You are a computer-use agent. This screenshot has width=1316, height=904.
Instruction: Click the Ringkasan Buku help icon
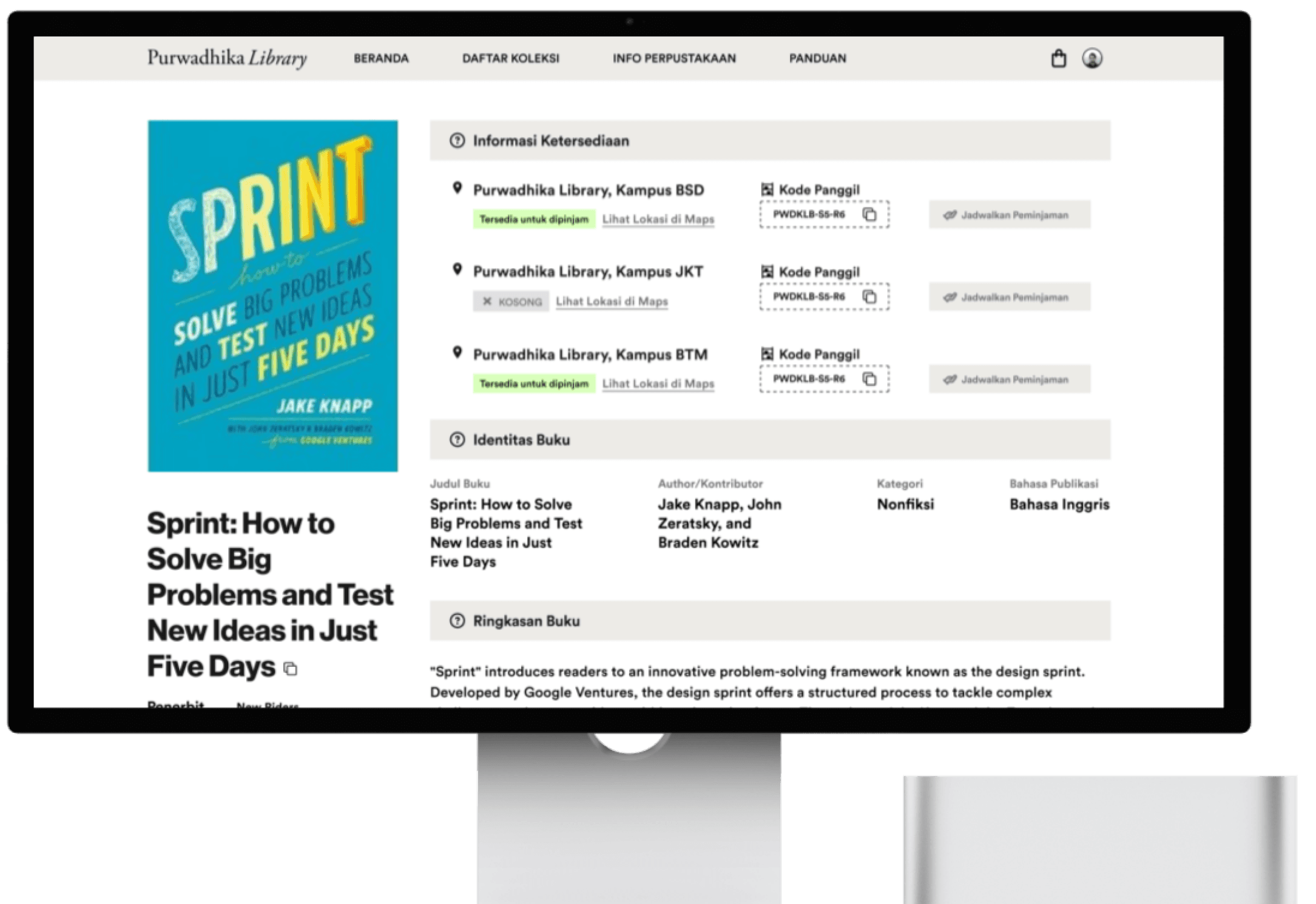(457, 621)
